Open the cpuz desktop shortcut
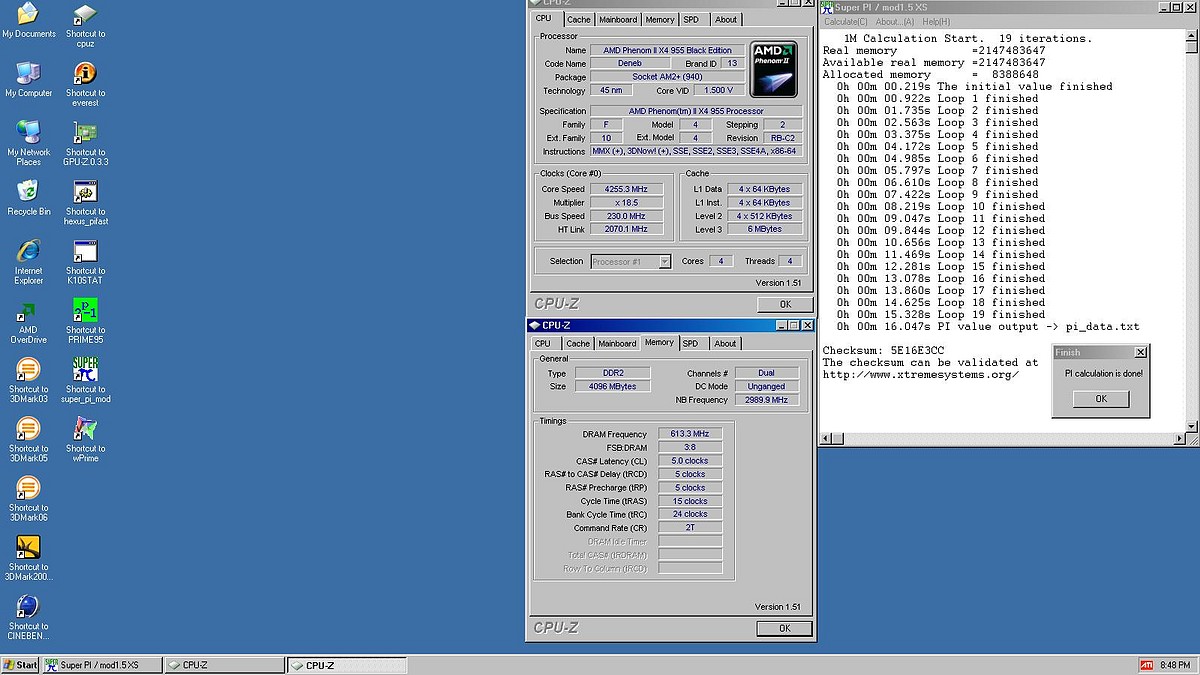This screenshot has height=675, width=1200. [x=86, y=16]
